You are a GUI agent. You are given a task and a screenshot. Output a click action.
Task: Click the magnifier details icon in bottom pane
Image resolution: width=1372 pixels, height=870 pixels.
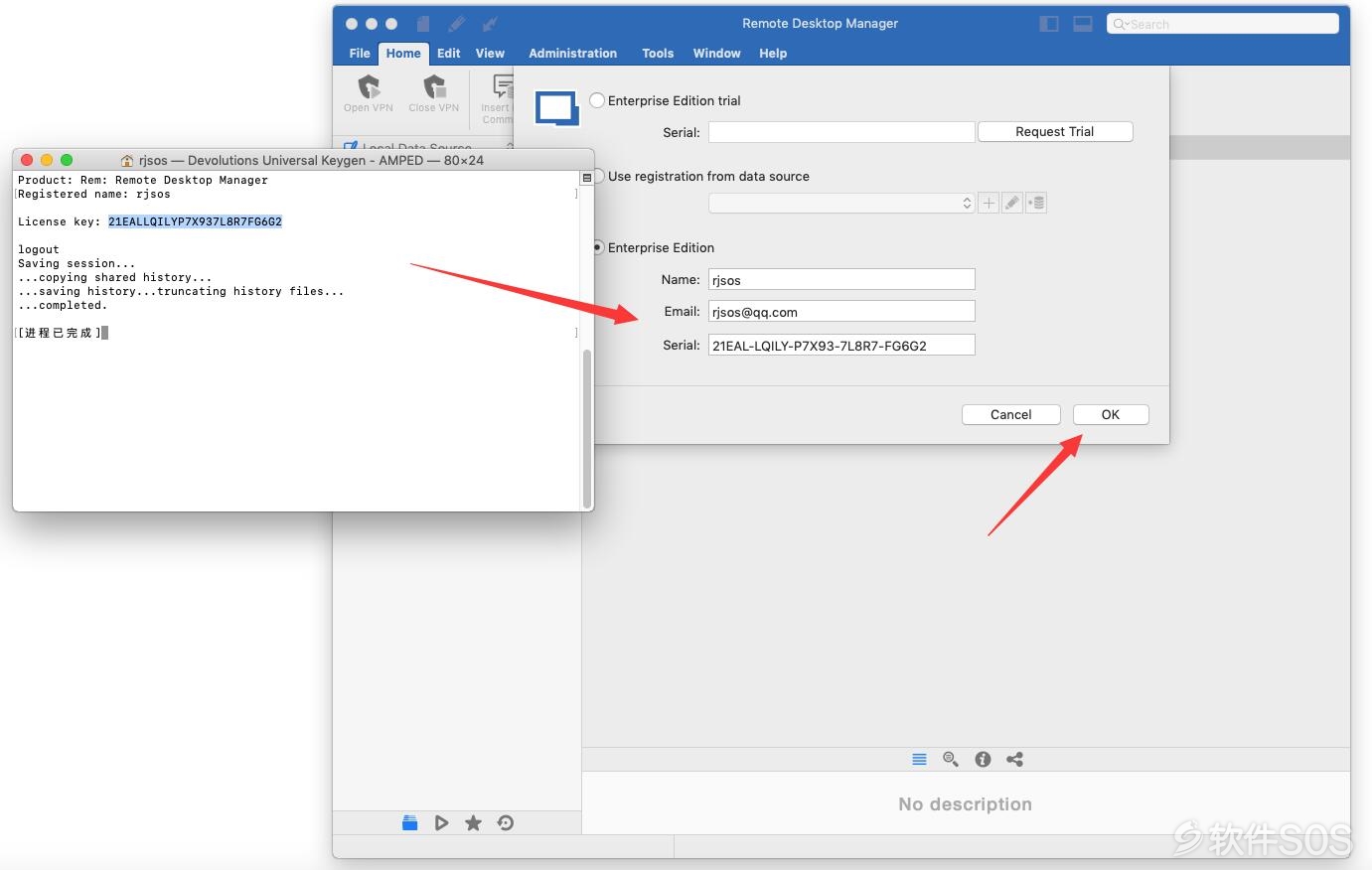pos(951,759)
